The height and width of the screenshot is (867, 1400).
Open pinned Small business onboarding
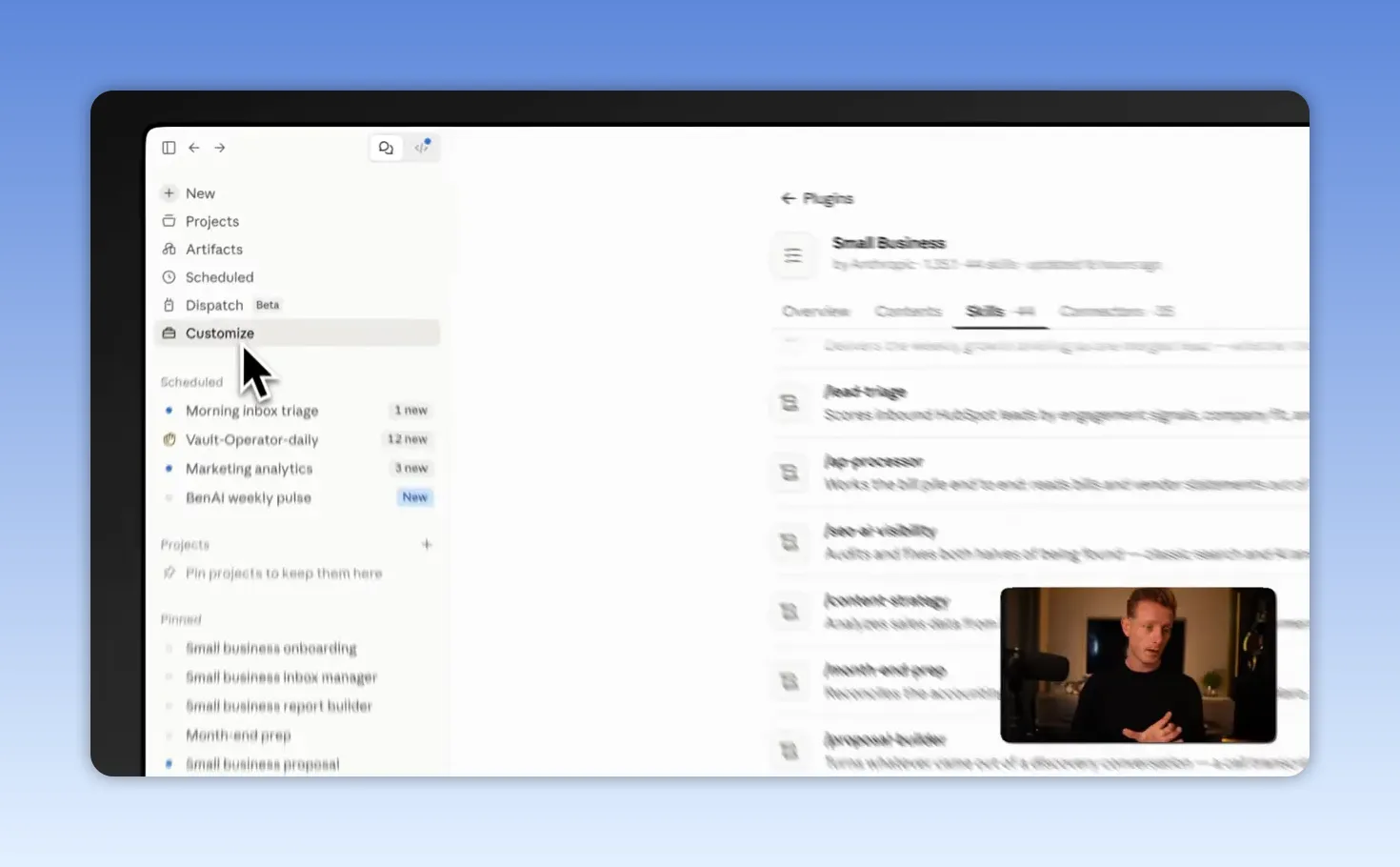point(270,648)
